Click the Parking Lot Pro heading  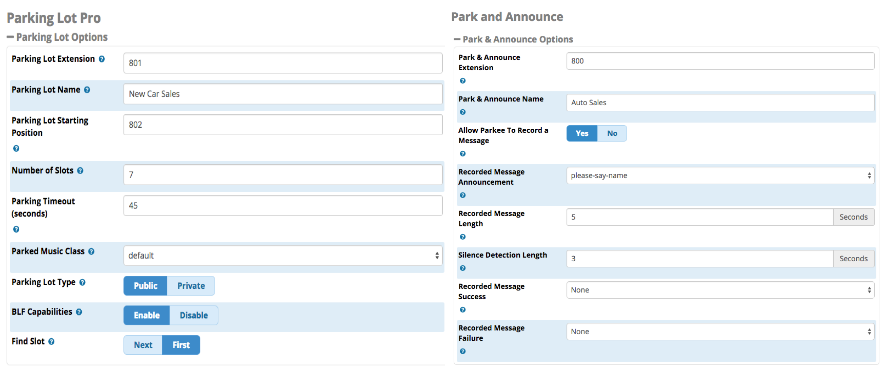(54, 18)
